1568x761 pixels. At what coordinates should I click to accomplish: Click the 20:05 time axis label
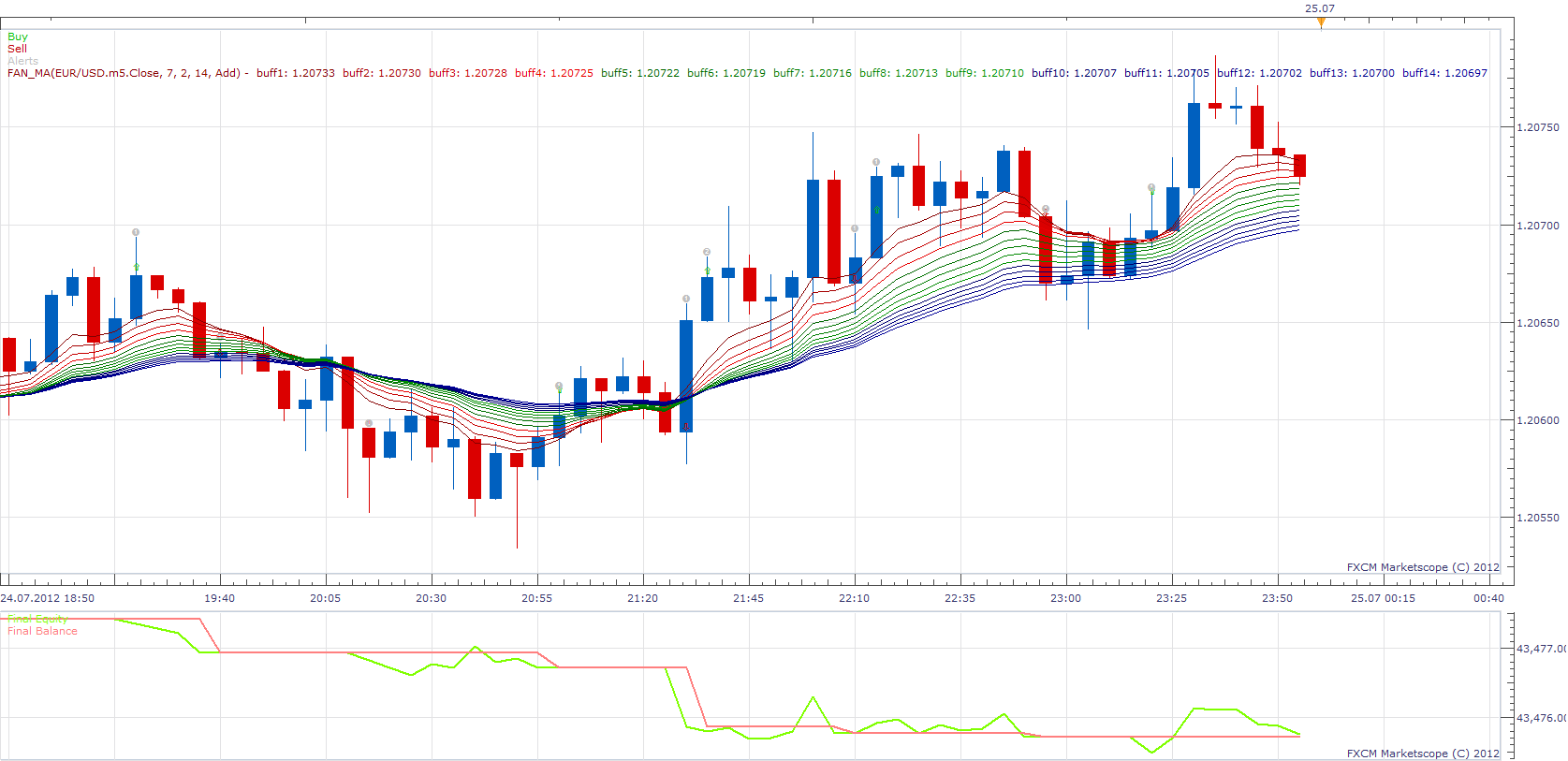[326, 598]
